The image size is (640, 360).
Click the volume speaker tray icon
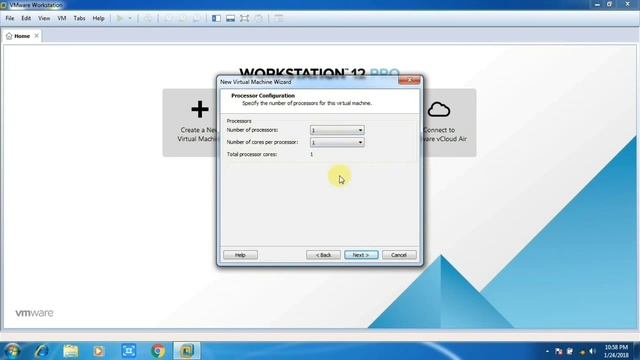pyautogui.click(x=593, y=351)
